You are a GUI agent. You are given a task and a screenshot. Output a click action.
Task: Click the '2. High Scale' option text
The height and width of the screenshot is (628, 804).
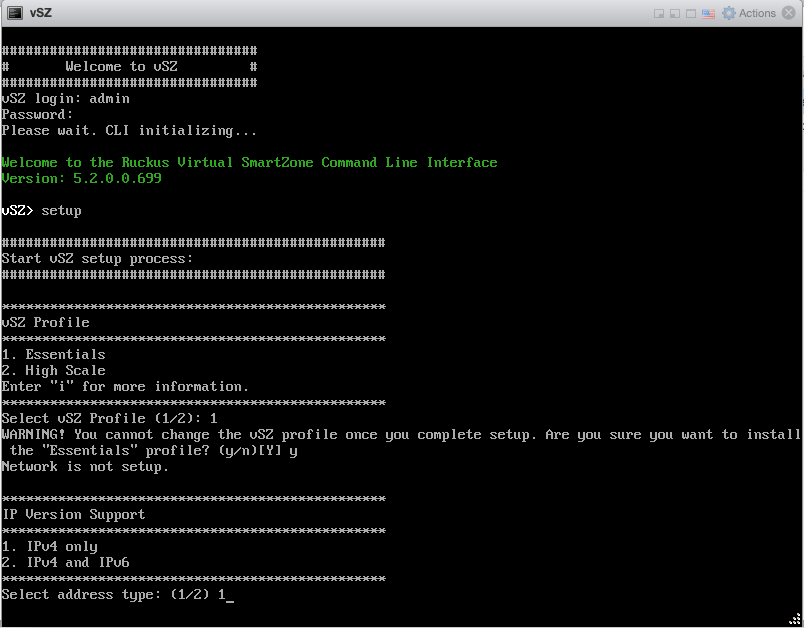point(53,371)
